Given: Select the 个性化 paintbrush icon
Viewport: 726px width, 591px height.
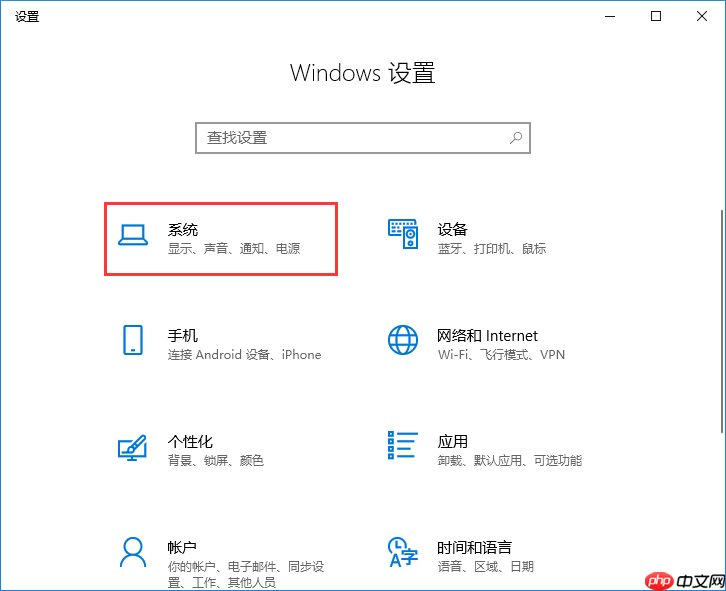Looking at the screenshot, I should [x=132, y=447].
